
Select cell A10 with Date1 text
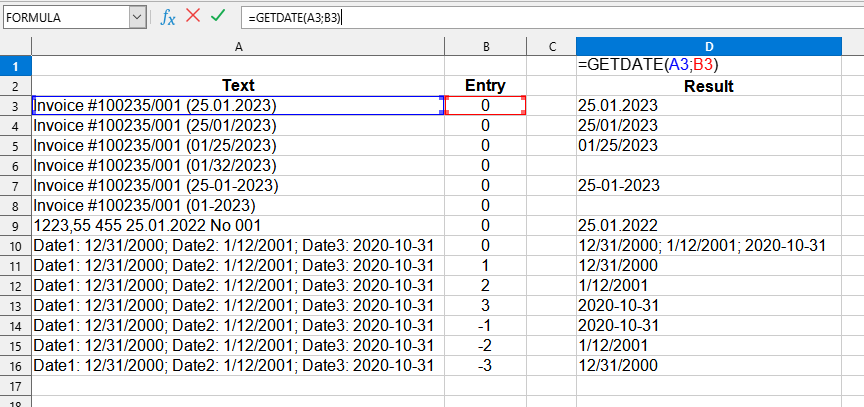(238, 246)
